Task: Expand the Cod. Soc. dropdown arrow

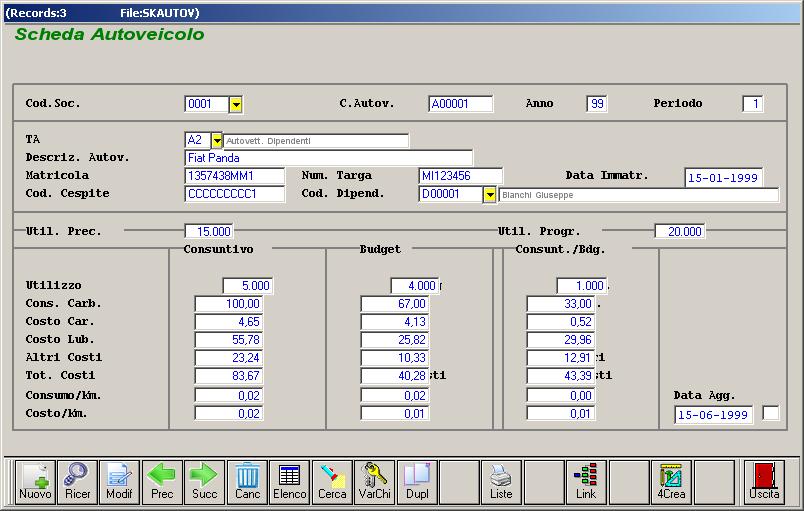Action: coord(235,104)
